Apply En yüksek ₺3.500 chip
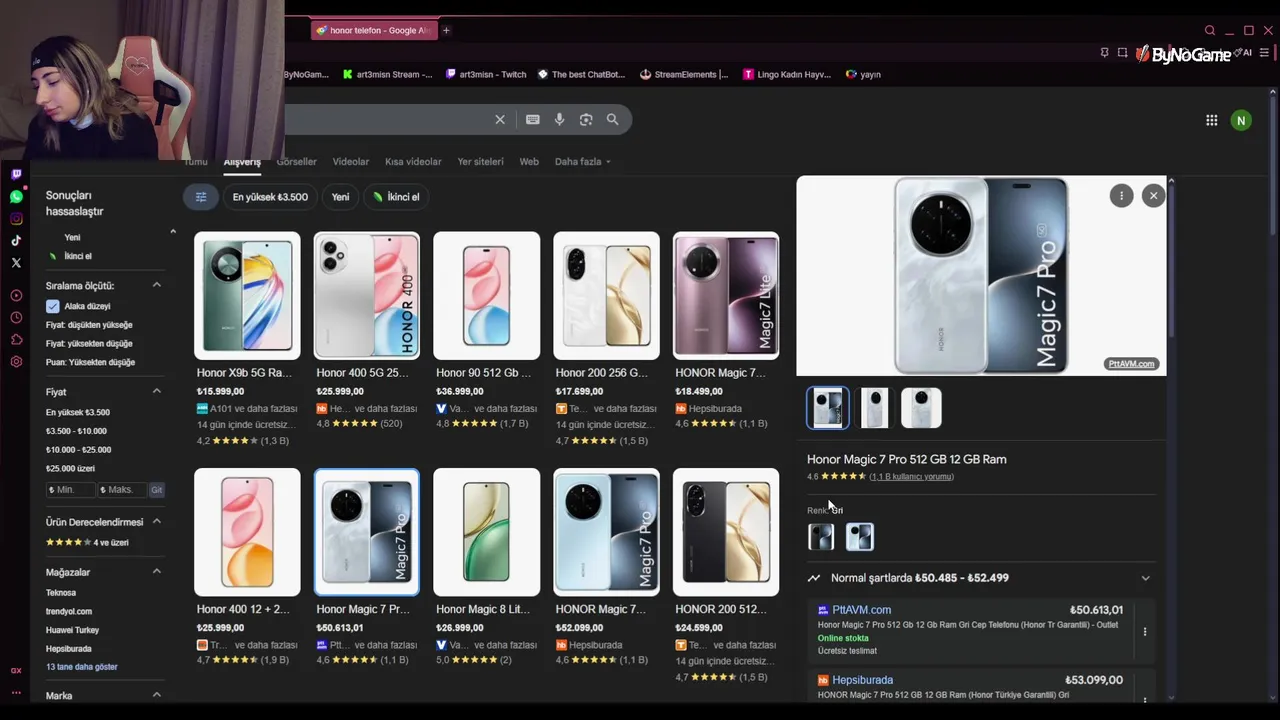1280x720 pixels. pos(270,197)
